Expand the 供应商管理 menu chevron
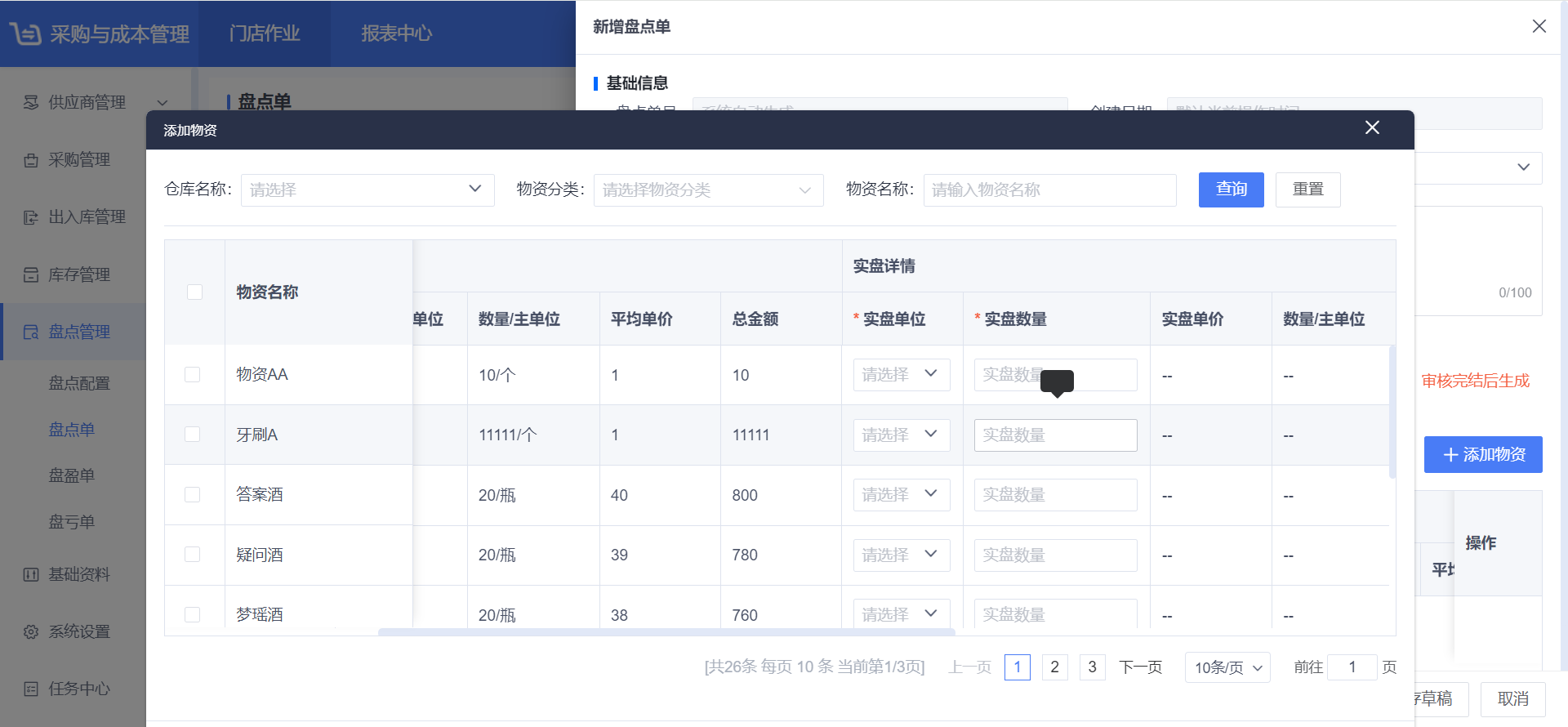 pyautogui.click(x=163, y=103)
